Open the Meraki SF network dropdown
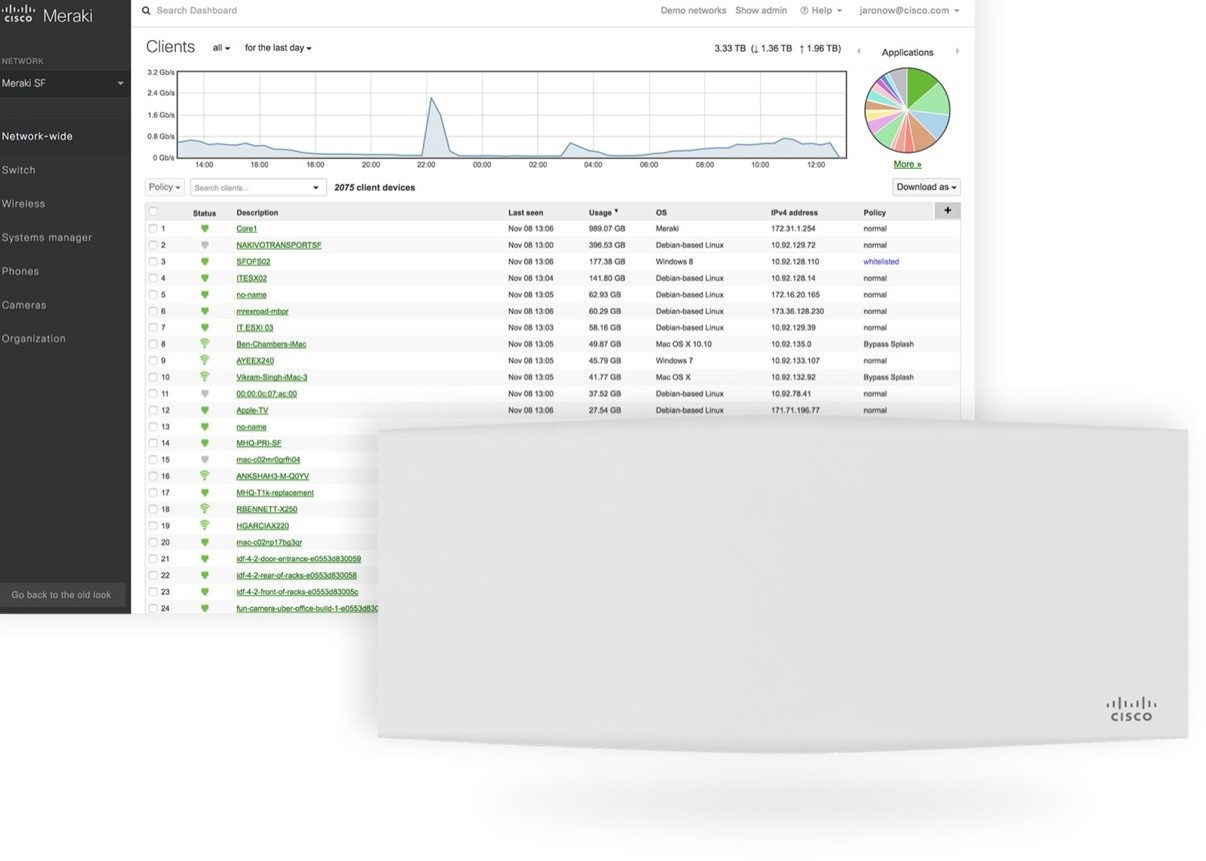This screenshot has height=861, width=1206. tap(63, 83)
